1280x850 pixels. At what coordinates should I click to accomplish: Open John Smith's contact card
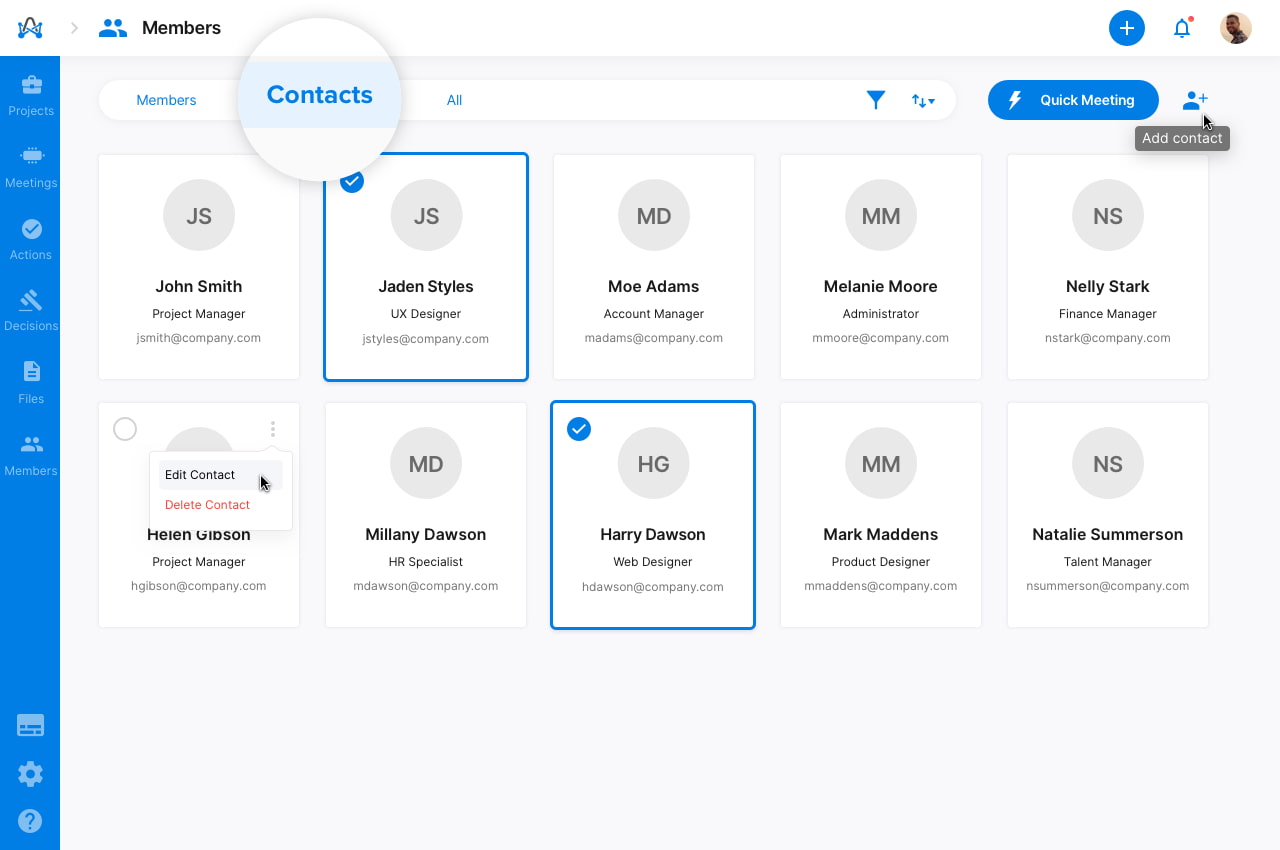coord(199,267)
